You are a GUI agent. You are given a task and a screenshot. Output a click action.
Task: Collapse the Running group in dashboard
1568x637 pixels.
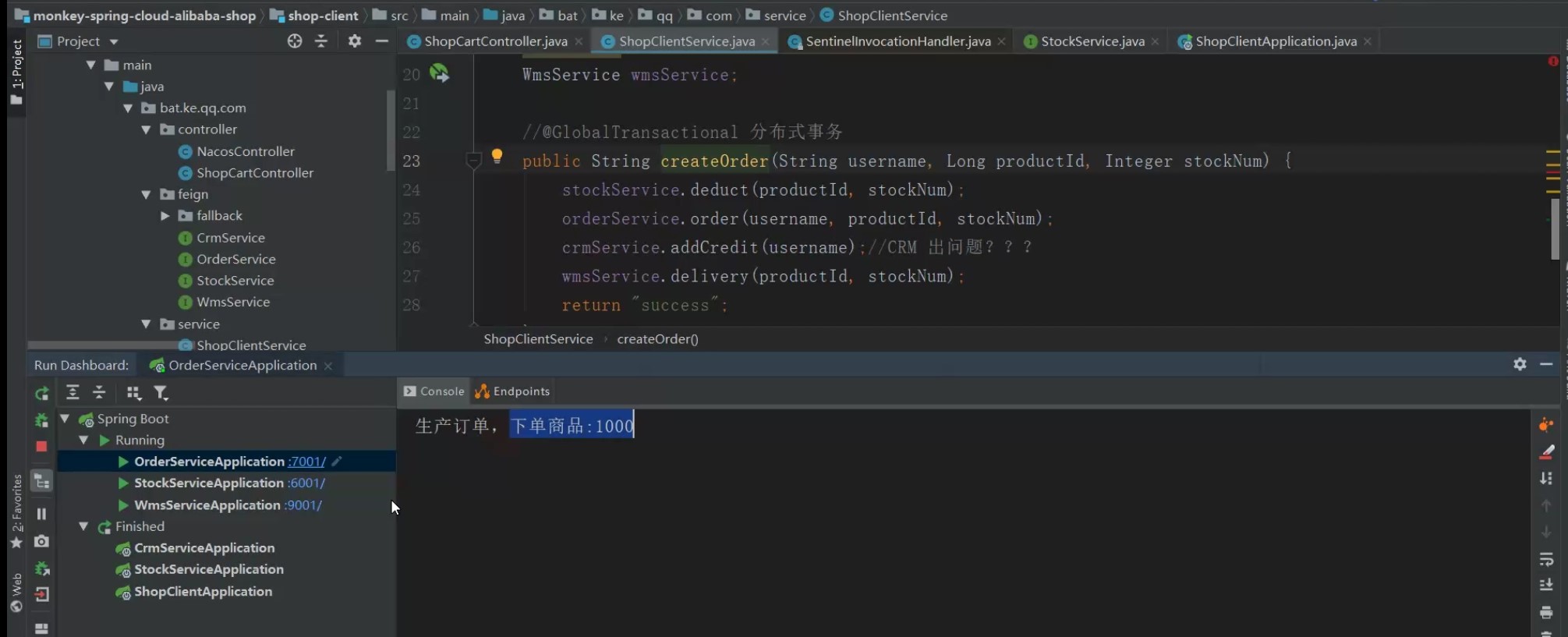coord(84,441)
